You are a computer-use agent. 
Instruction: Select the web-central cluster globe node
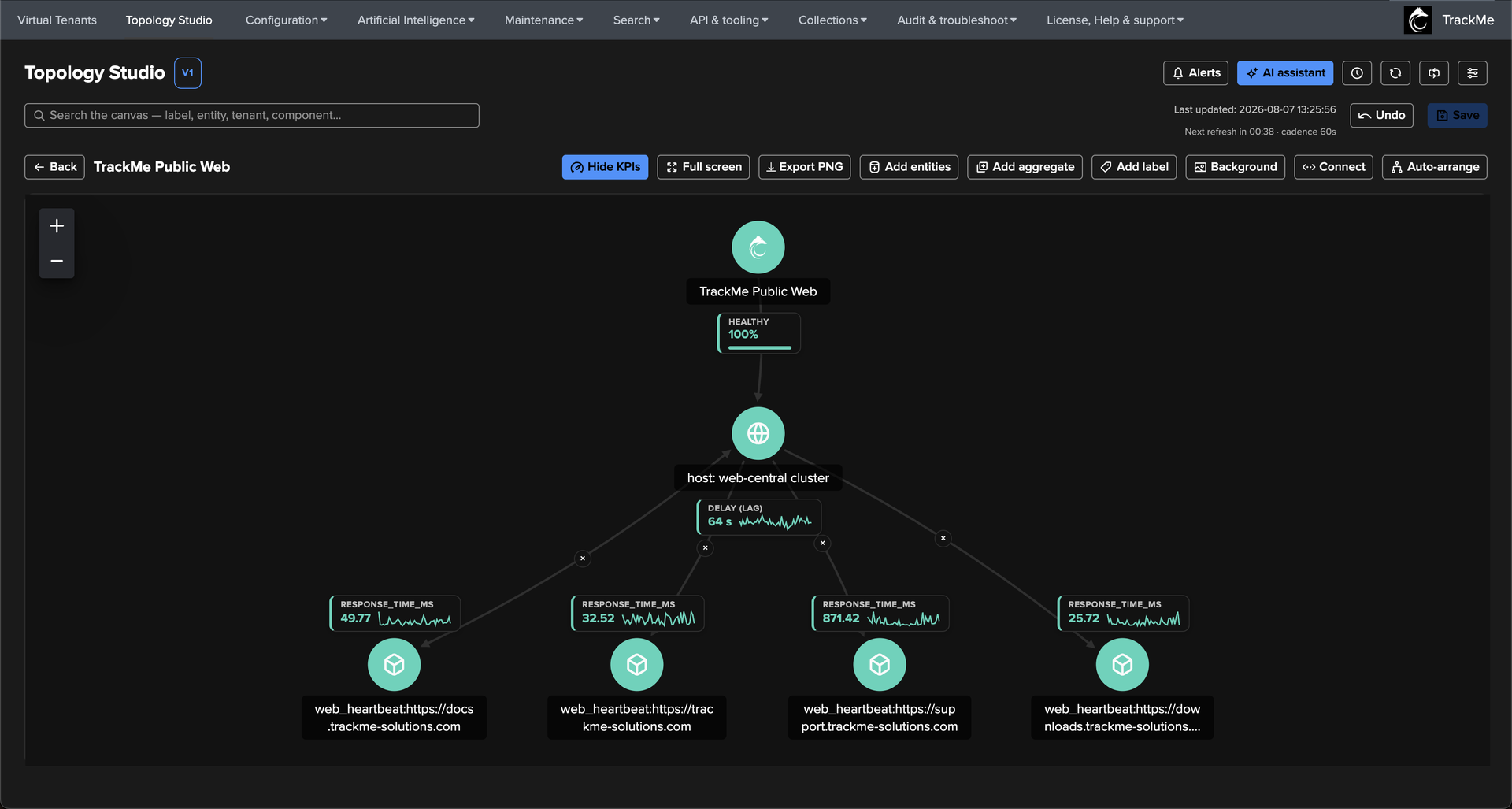click(x=758, y=433)
